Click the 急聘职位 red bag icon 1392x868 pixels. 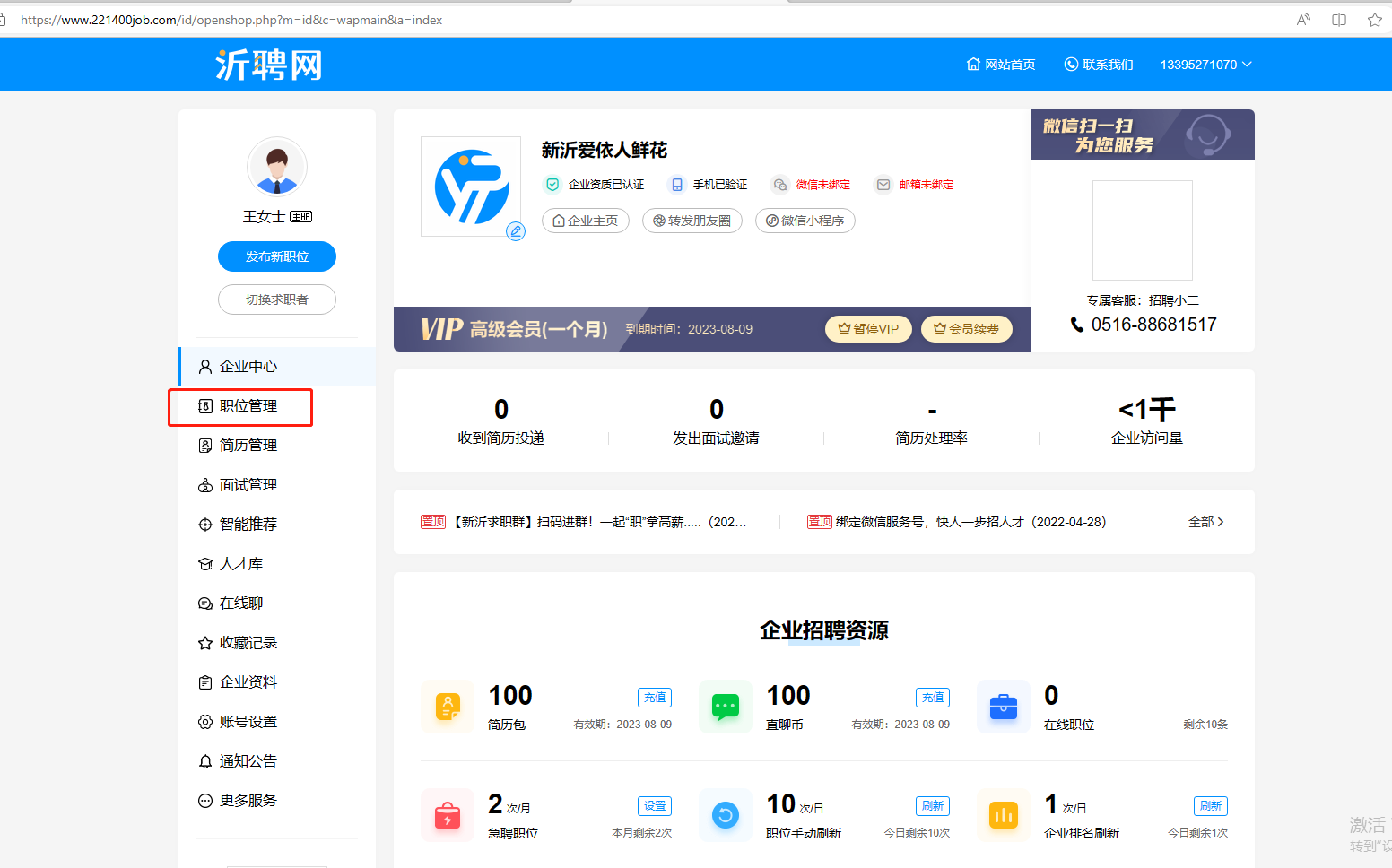448,815
